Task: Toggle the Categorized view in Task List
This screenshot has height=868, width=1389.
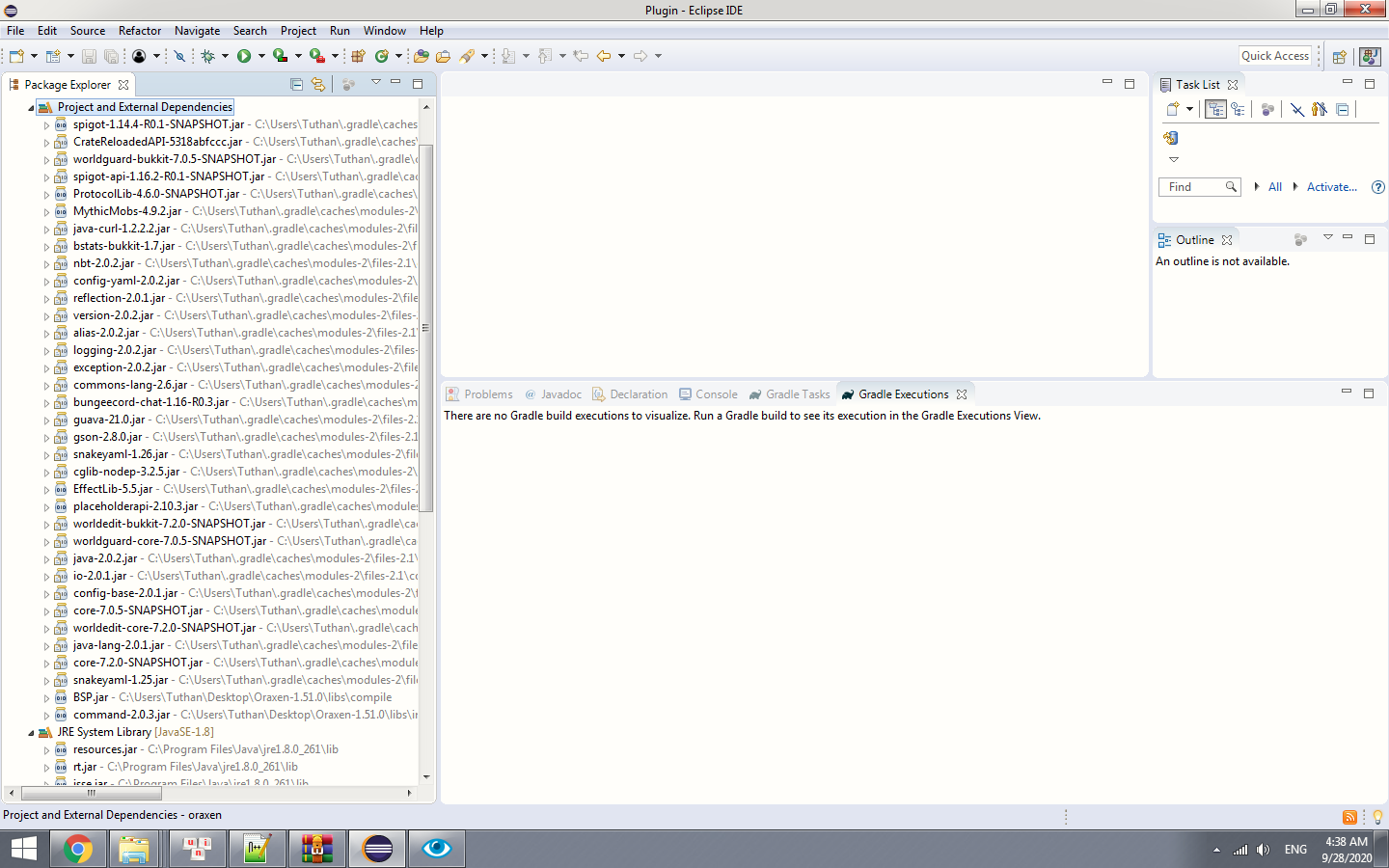Action: click(x=1215, y=109)
